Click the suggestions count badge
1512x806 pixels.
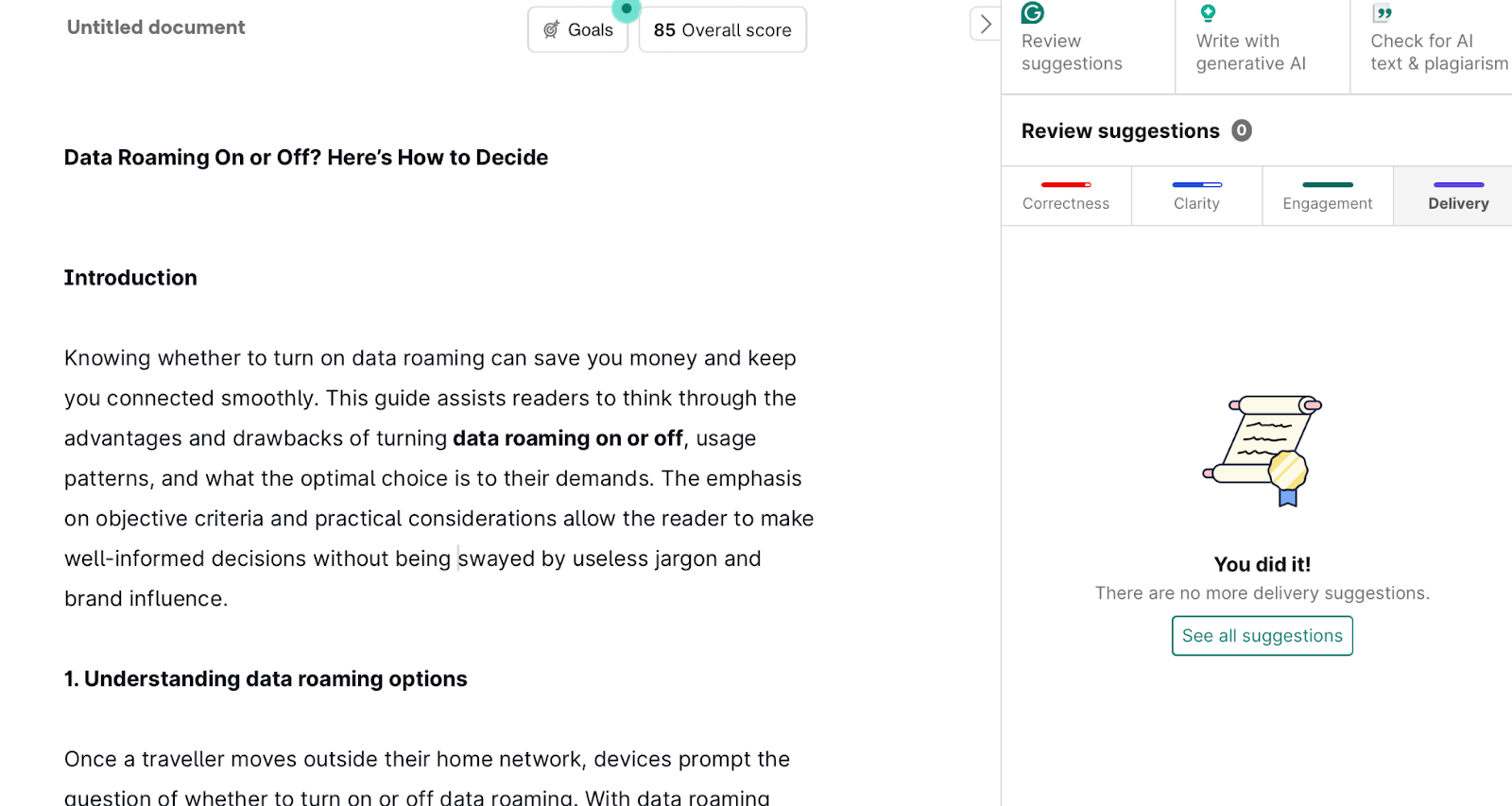tap(1242, 130)
